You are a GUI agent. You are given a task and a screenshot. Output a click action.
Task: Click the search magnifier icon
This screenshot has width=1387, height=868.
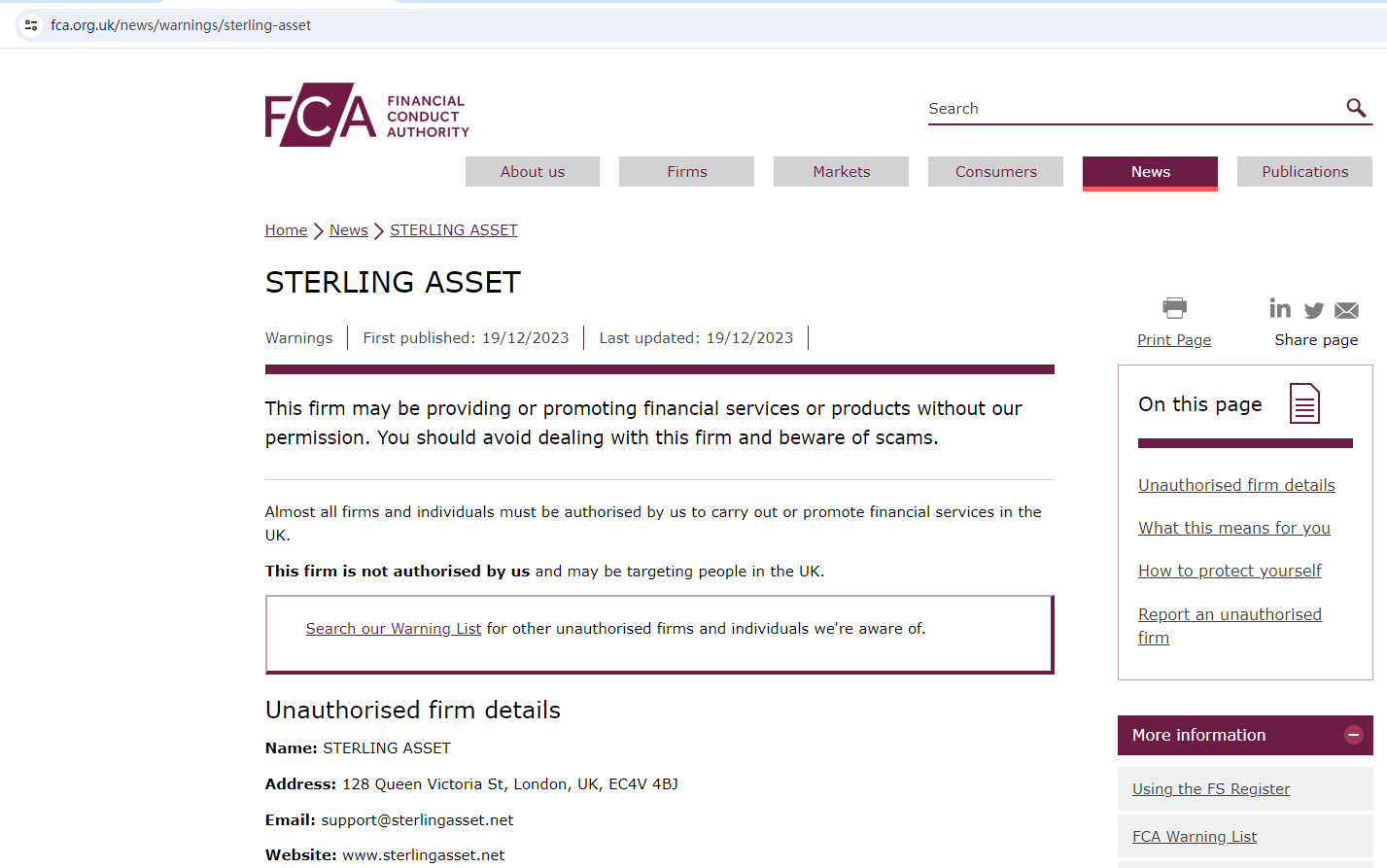pyautogui.click(x=1356, y=108)
